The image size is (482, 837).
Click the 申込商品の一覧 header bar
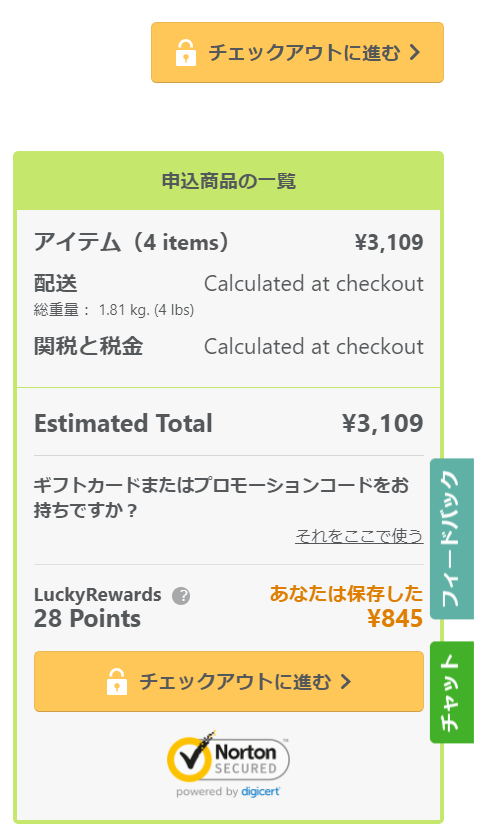(228, 181)
